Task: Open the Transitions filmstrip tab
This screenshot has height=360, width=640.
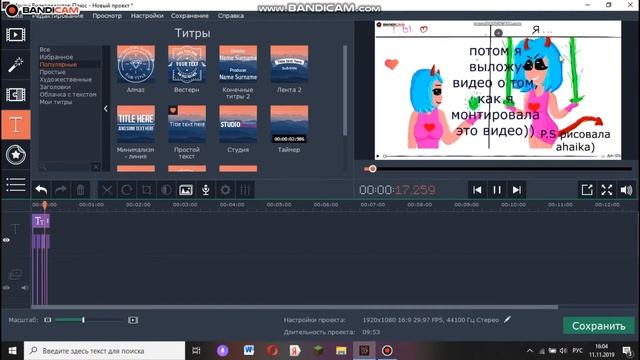Action: click(16, 95)
